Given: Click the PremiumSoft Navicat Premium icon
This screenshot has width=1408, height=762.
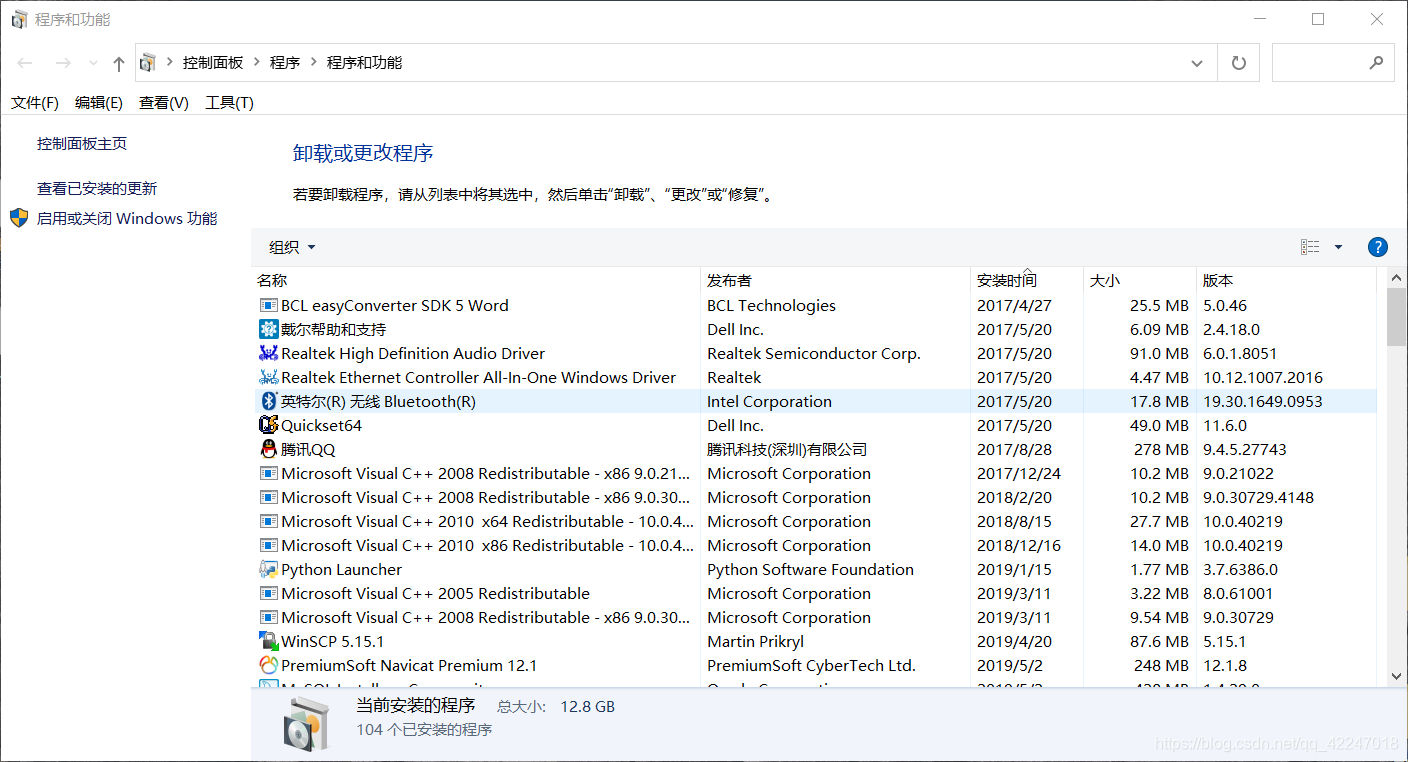Looking at the screenshot, I should coord(268,666).
